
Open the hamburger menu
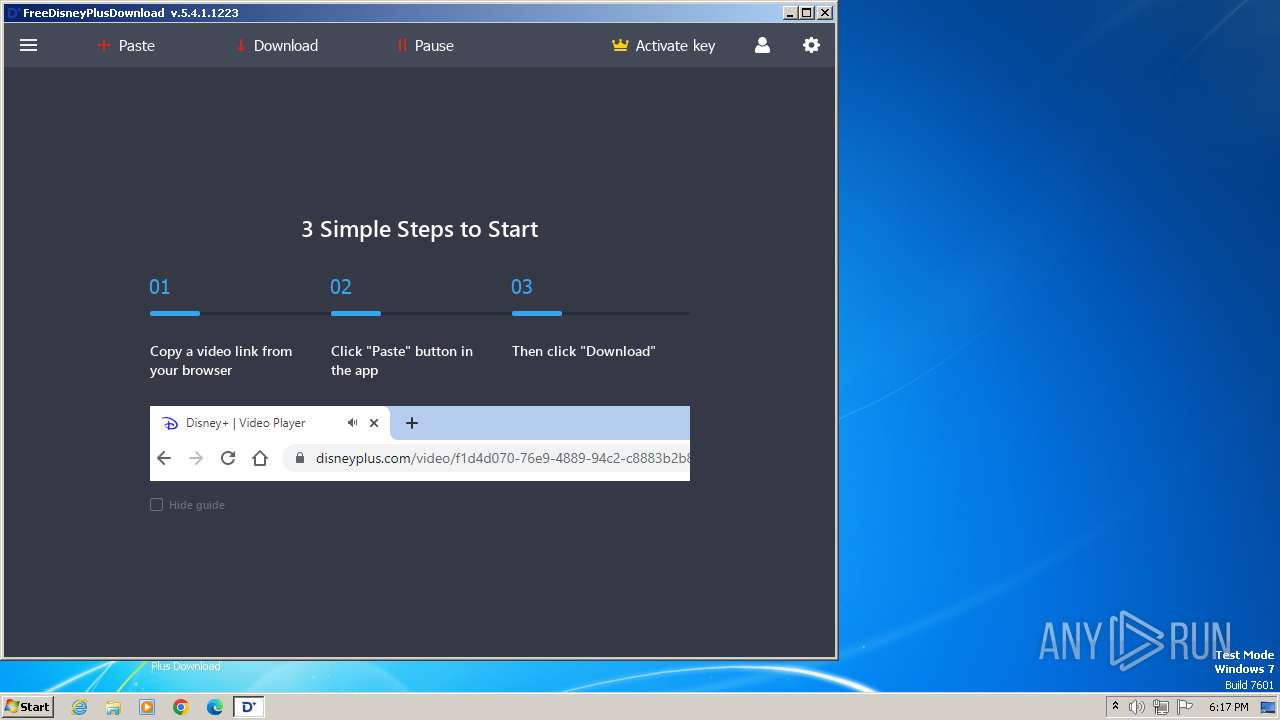pos(28,45)
